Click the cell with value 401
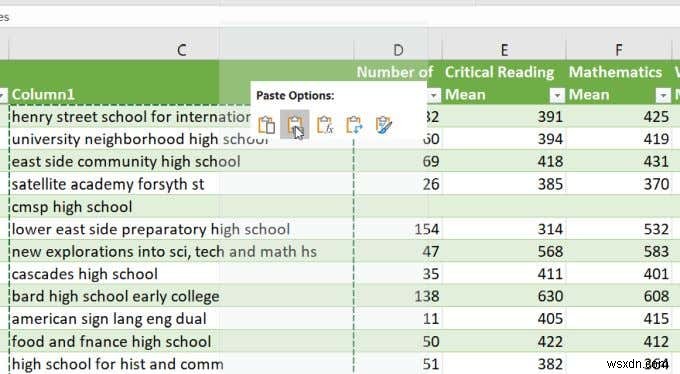The image size is (680, 374). (619, 274)
